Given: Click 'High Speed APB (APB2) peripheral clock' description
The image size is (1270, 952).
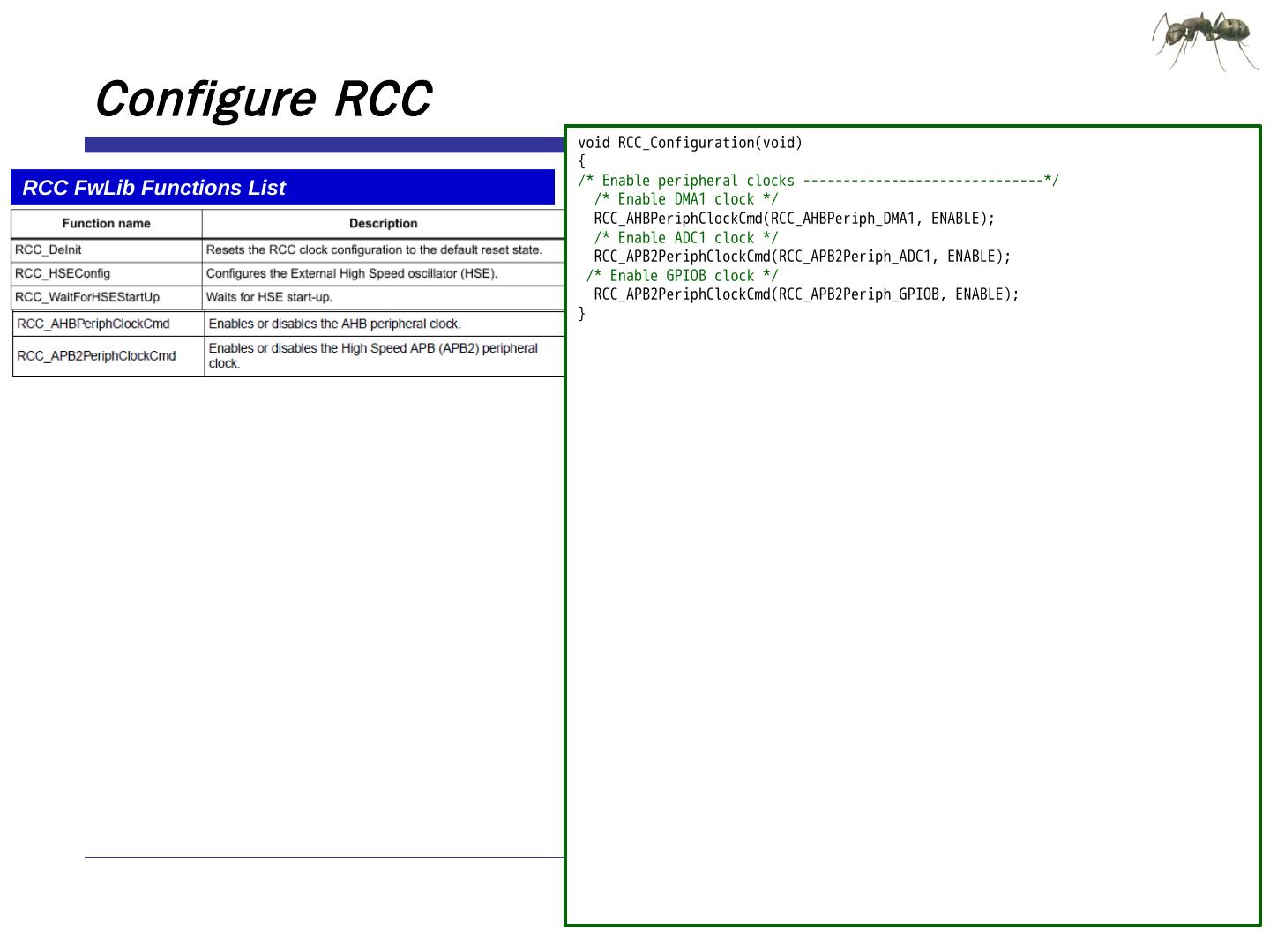Looking at the screenshot, I should pos(373,355).
